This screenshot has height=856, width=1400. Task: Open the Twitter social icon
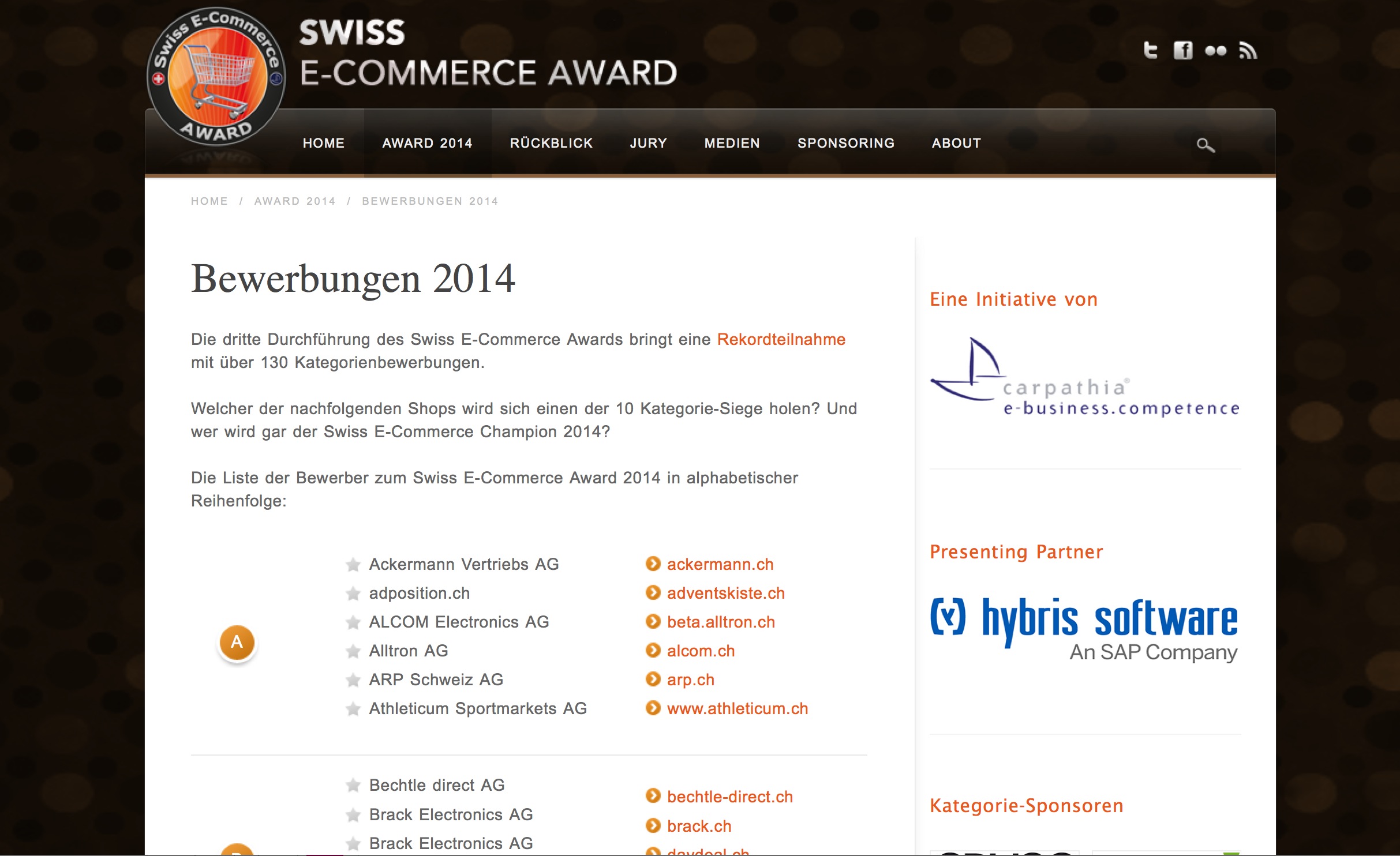coord(1150,51)
